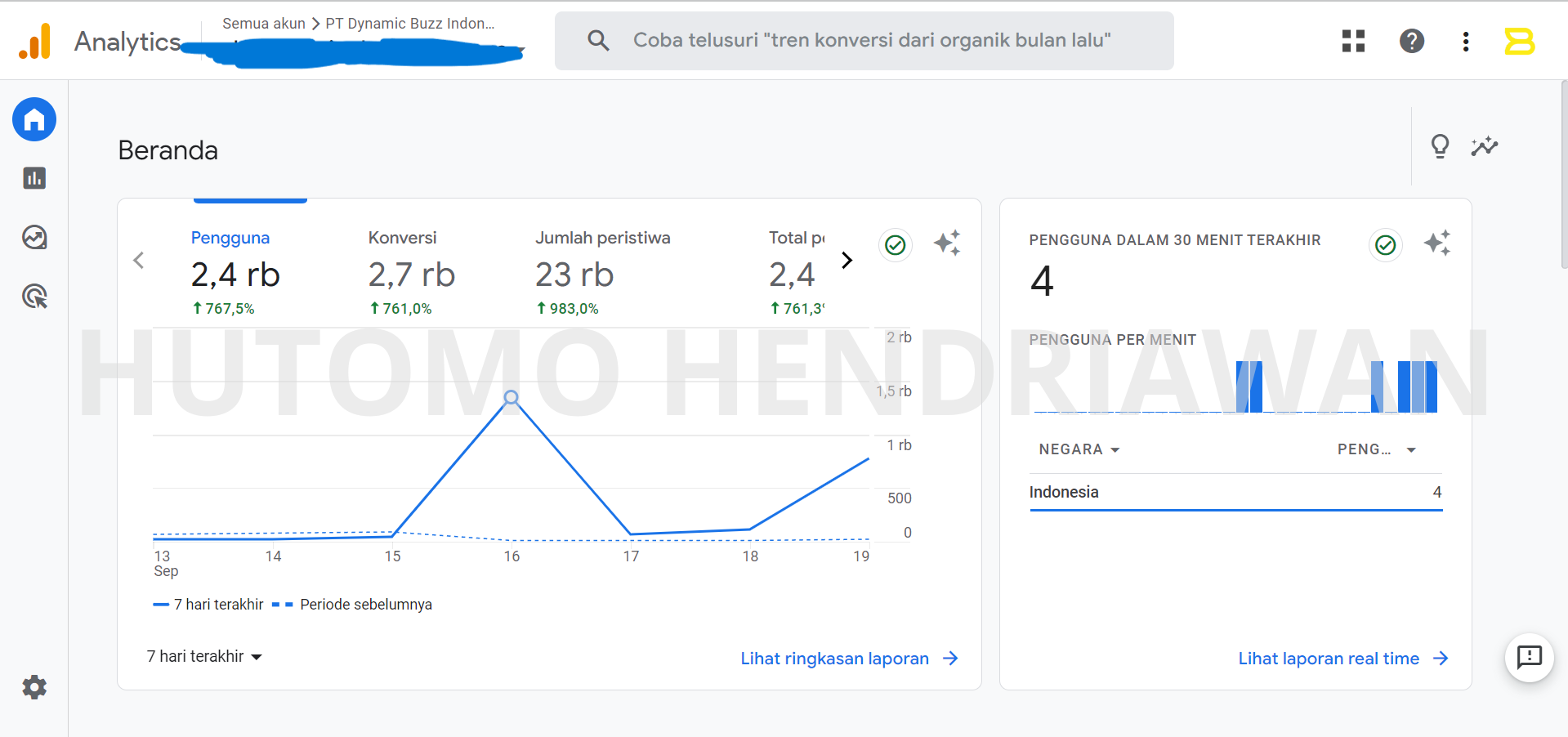The image size is (1568, 737).
Task: Click the 761,0% increase indicator under Konversi
Action: coord(401,309)
